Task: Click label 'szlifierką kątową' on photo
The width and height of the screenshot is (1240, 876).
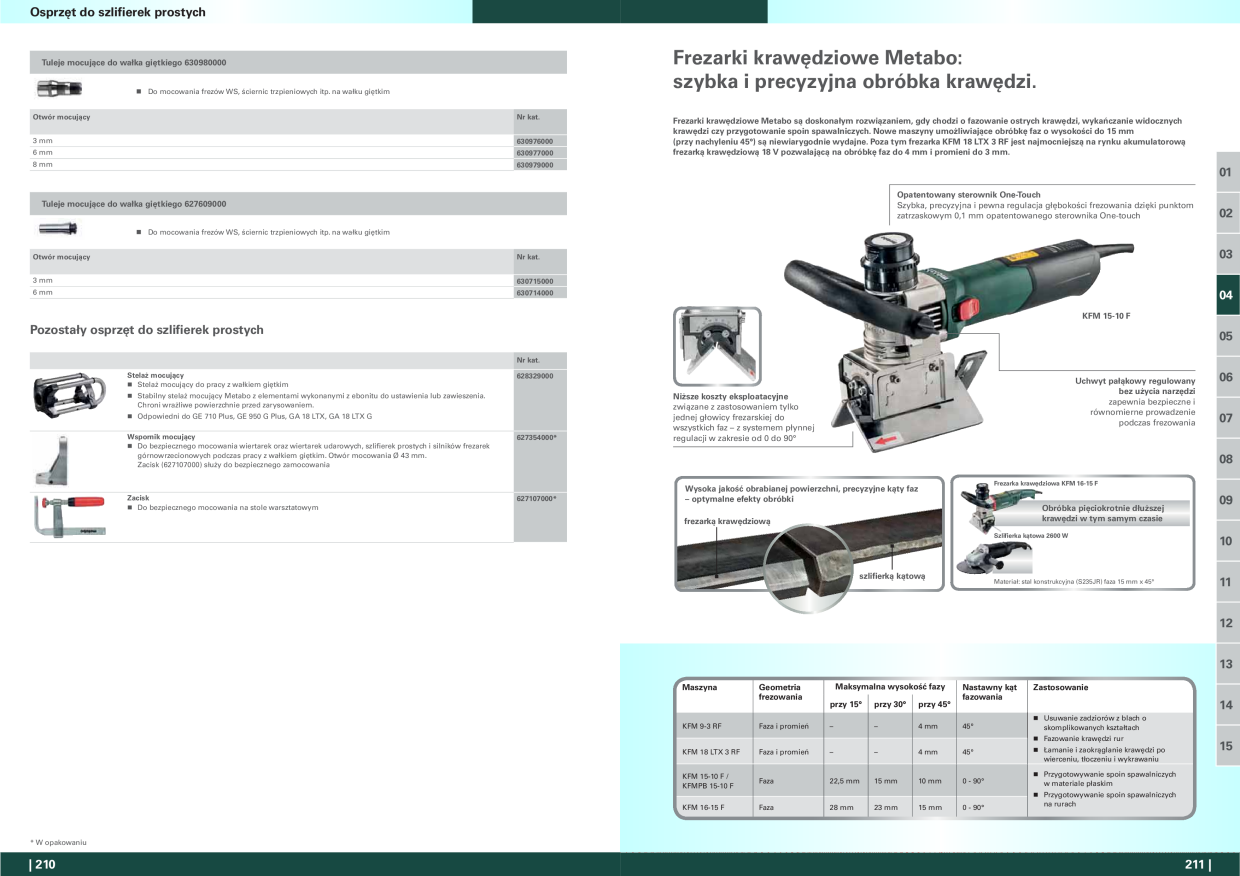Action: click(893, 576)
